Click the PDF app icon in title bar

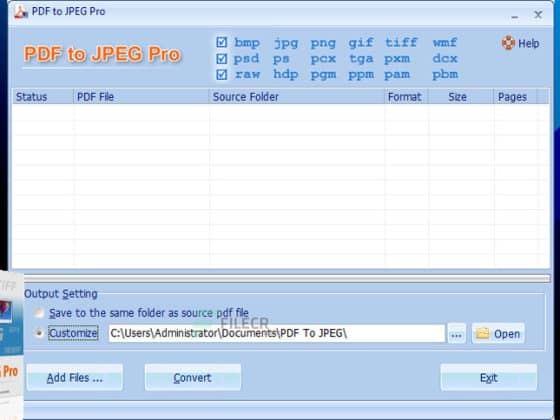pyautogui.click(x=21, y=11)
